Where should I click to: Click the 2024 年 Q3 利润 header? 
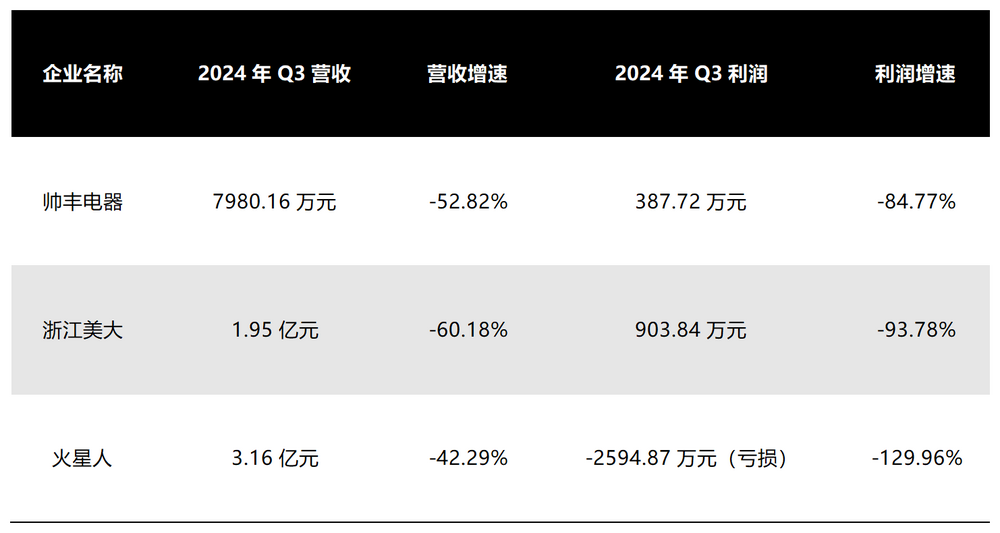tap(691, 74)
